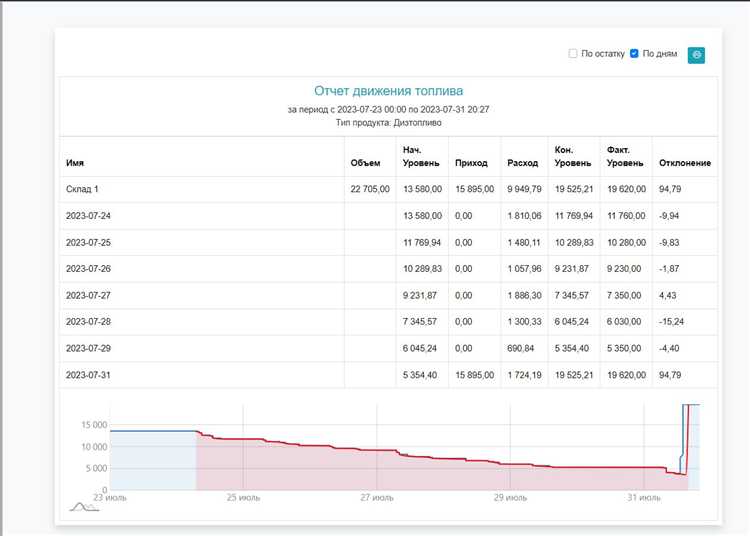Viewport: 750px width, 536px height.
Task: Click the 22 705,00 volume cell
Action: click(370, 189)
